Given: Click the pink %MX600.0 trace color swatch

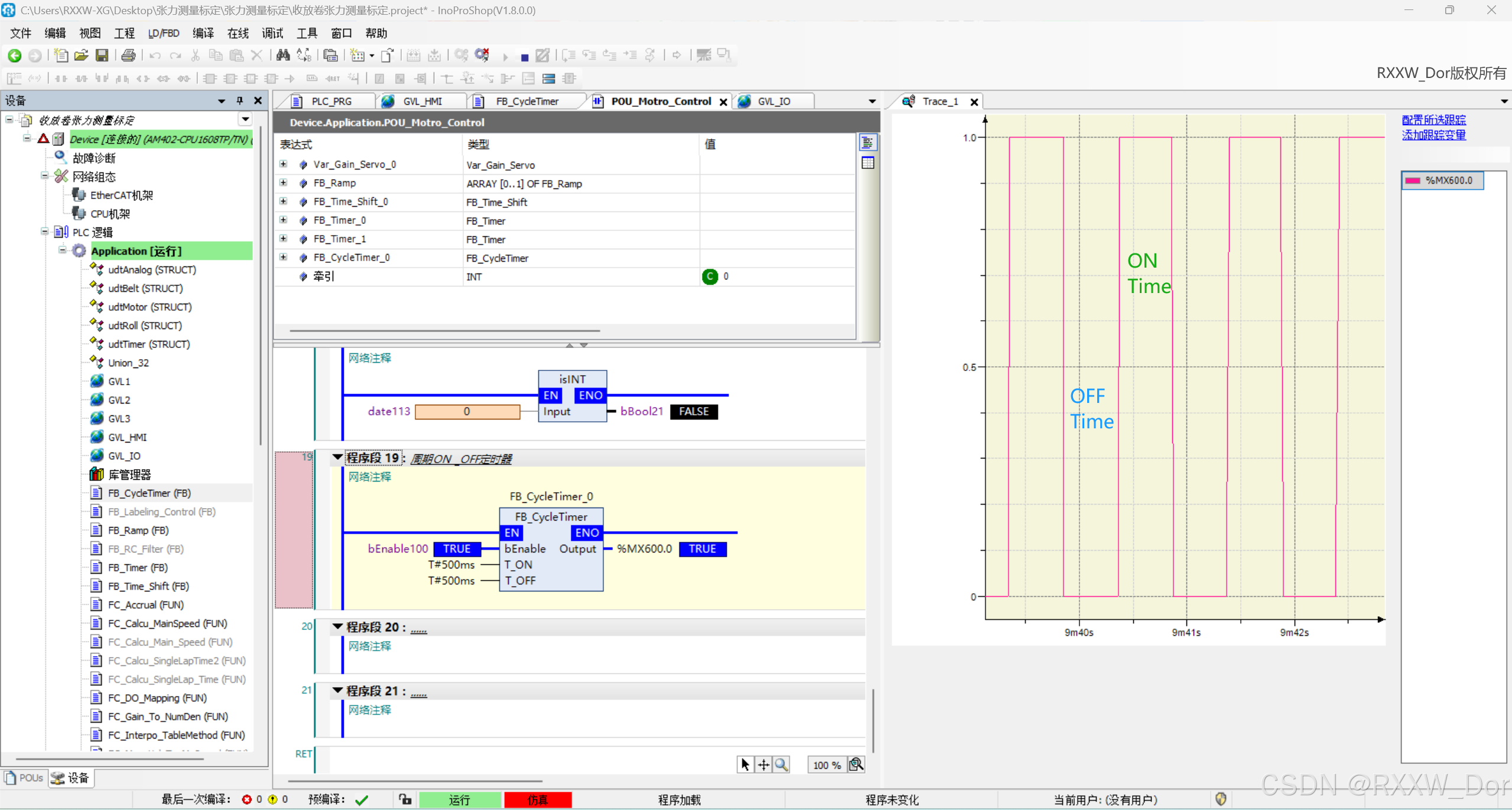Looking at the screenshot, I should (1413, 181).
